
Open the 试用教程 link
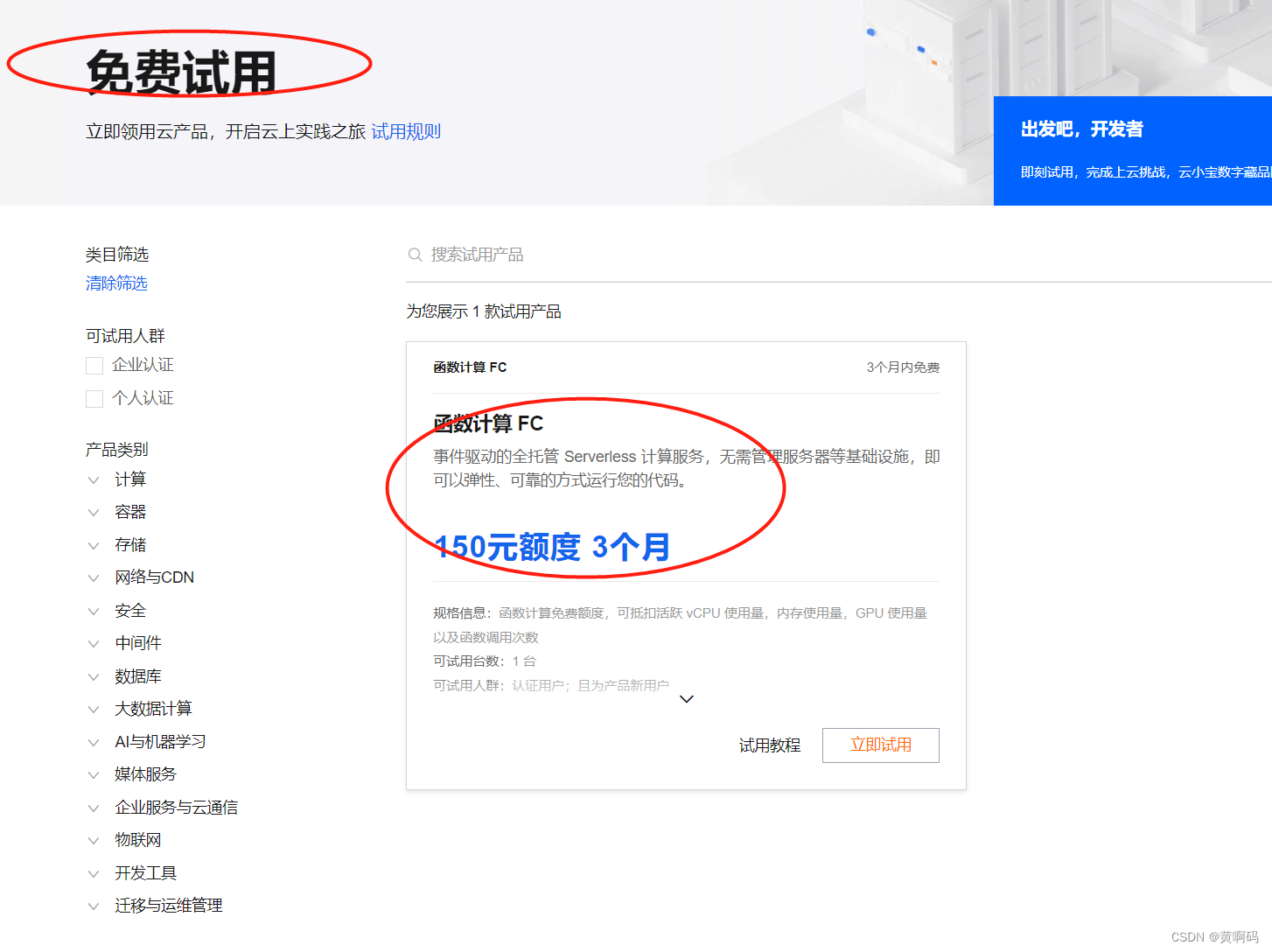[x=770, y=745]
